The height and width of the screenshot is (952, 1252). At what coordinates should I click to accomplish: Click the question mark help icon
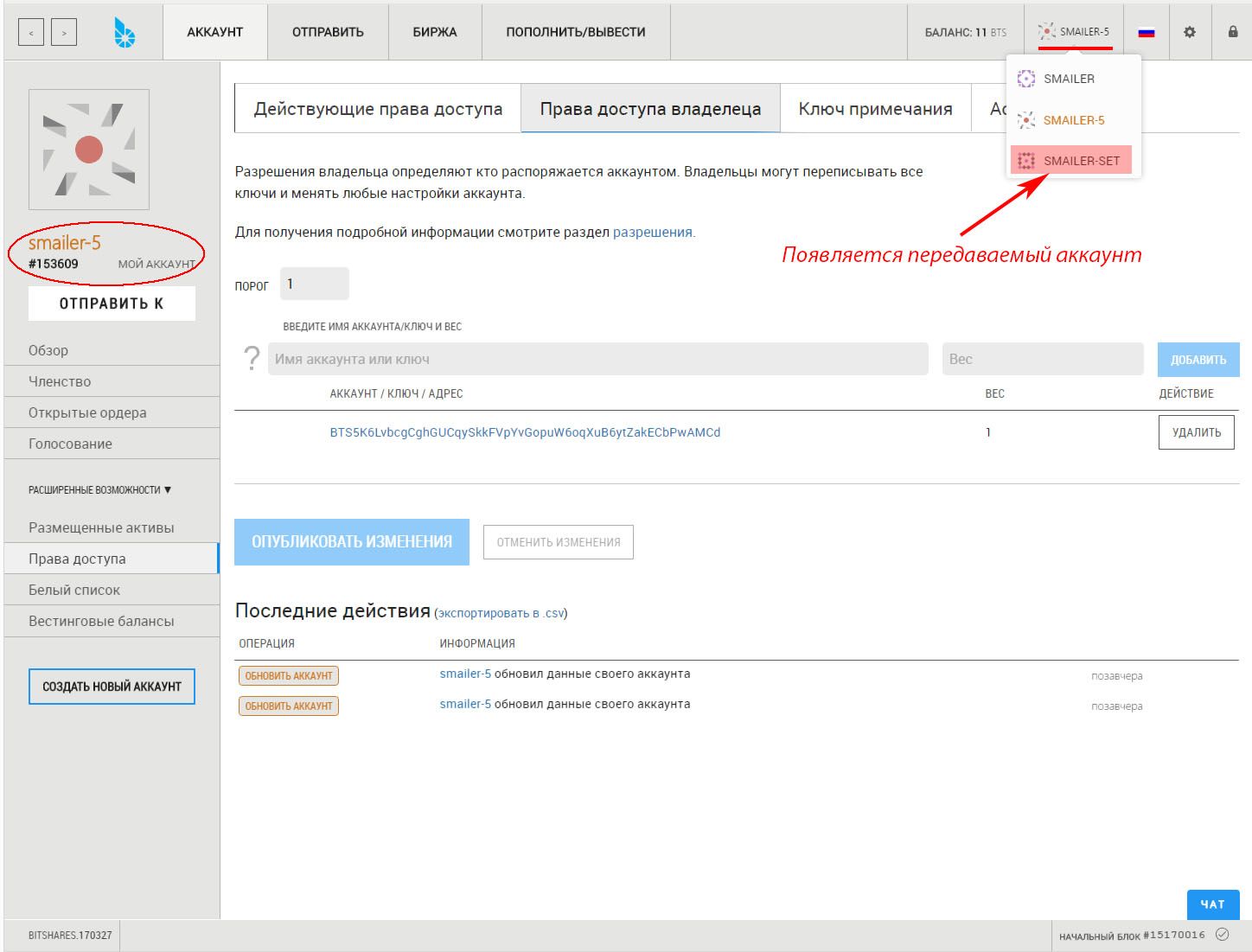point(251,358)
